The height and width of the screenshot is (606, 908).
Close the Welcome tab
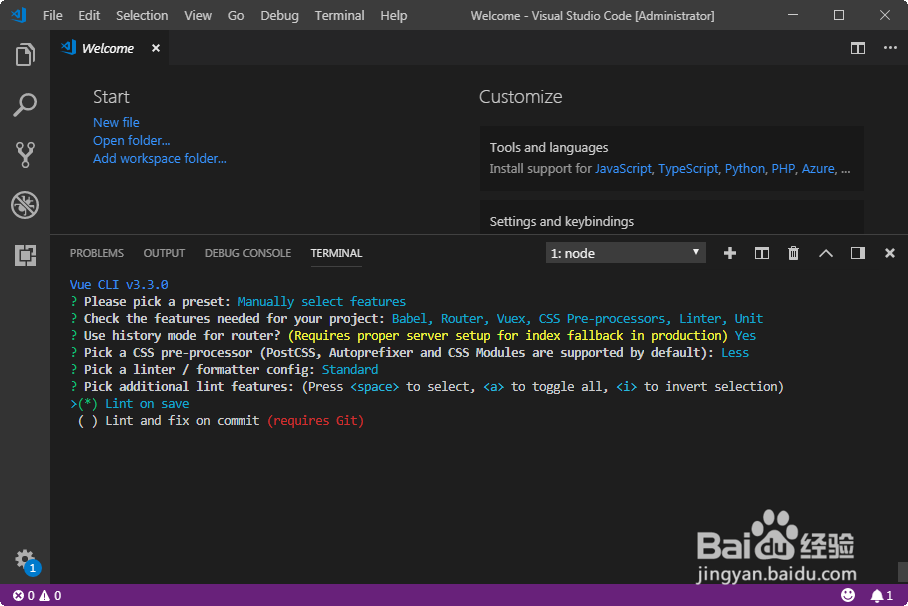156,48
